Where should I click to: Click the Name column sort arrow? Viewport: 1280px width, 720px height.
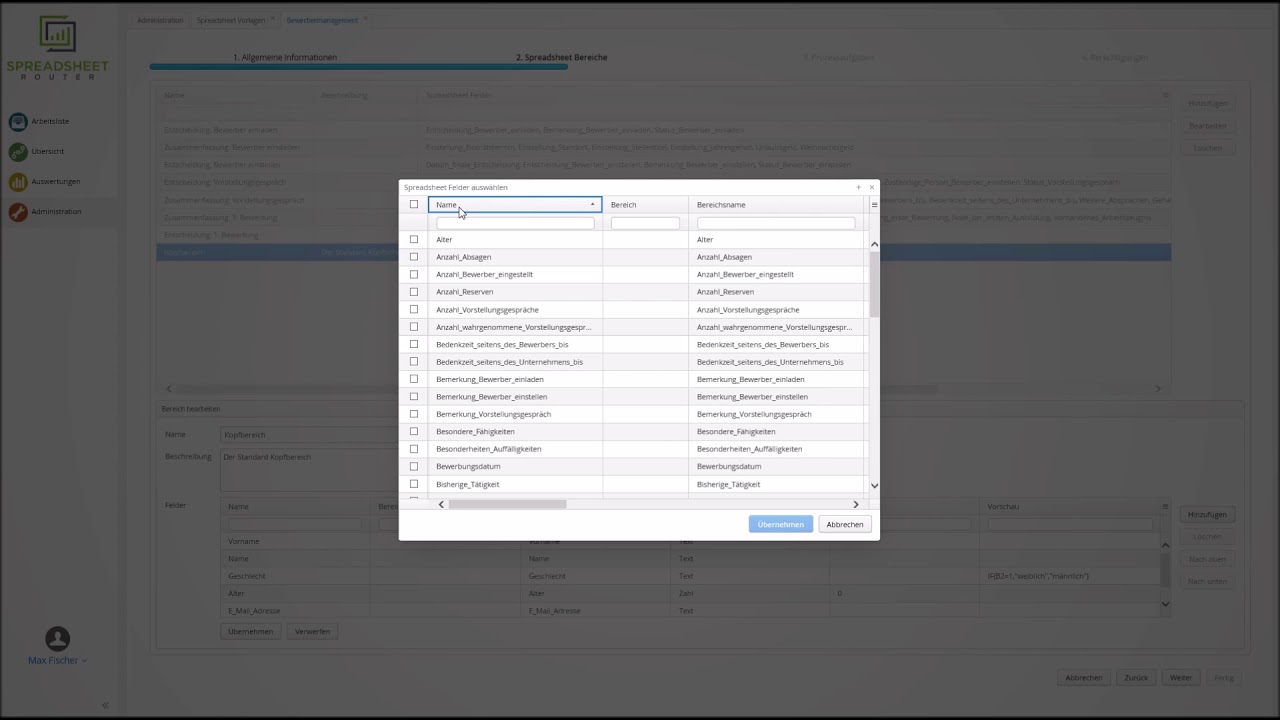592,205
